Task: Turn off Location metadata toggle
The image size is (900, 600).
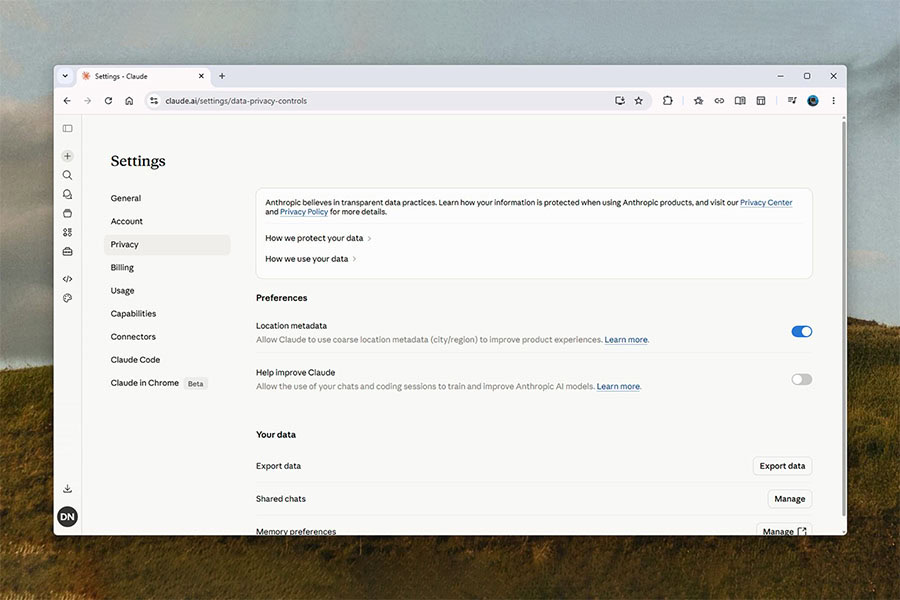Action: pos(801,332)
